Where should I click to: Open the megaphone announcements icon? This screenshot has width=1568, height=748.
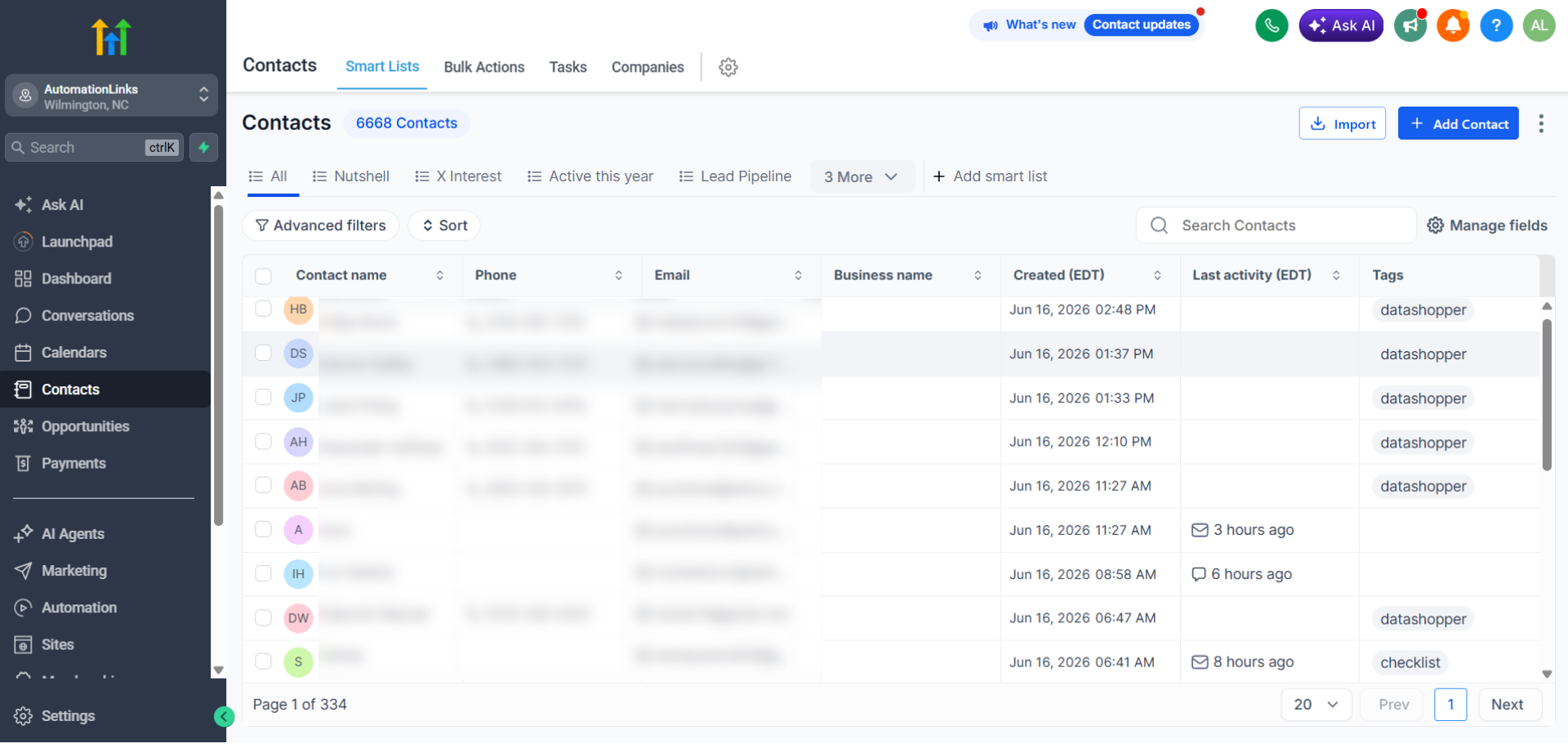tap(1410, 25)
